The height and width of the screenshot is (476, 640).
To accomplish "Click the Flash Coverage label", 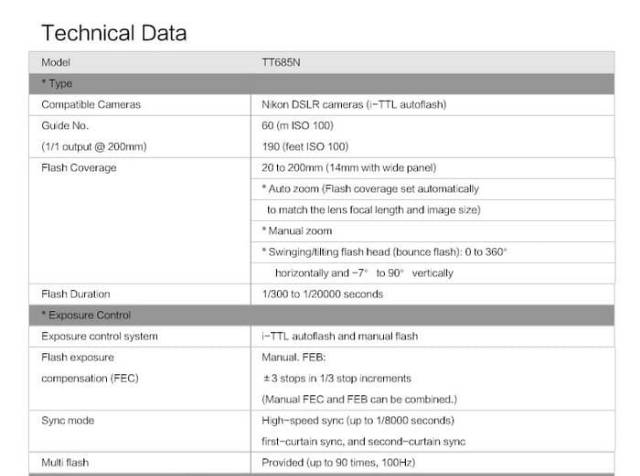I will [79, 167].
